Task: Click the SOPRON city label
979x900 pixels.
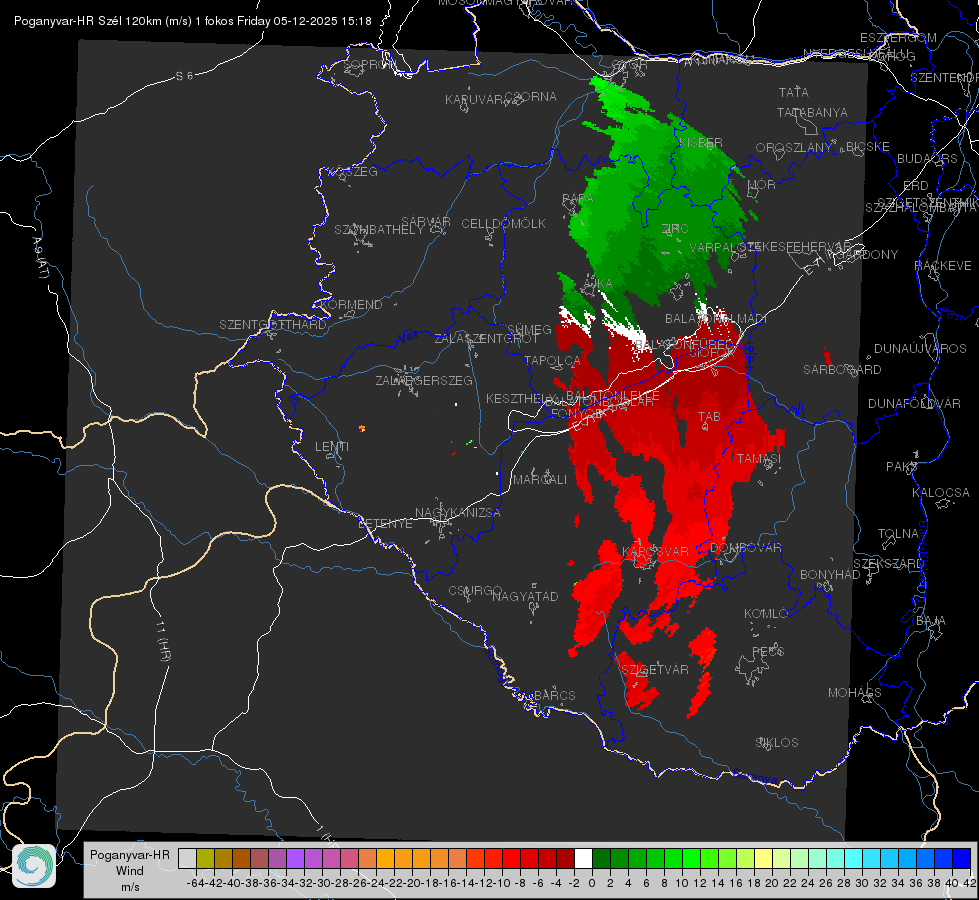Action: (369, 64)
